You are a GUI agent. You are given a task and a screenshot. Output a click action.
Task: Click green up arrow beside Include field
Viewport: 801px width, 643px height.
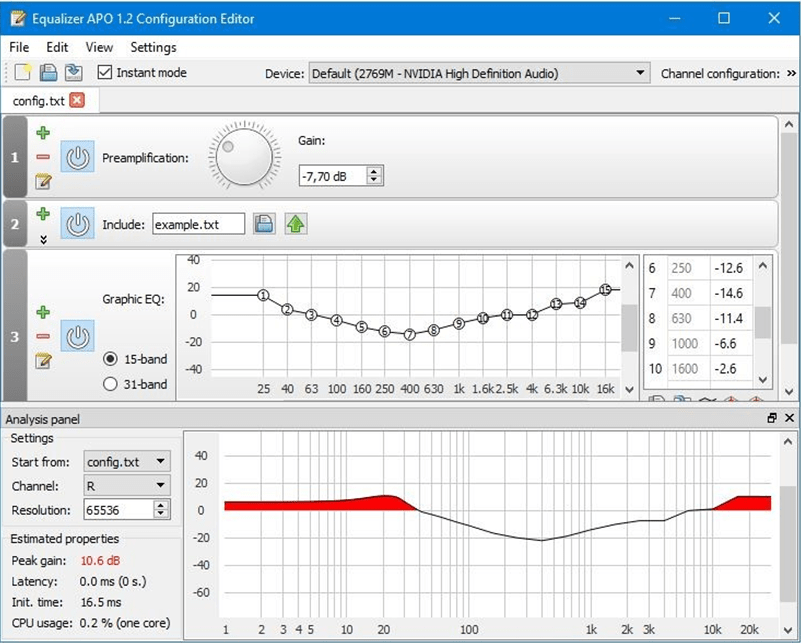click(x=296, y=224)
